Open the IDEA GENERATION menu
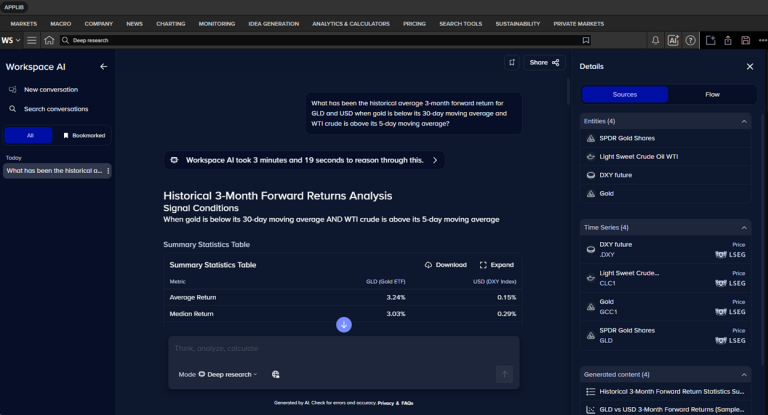The image size is (768, 415). [273, 24]
